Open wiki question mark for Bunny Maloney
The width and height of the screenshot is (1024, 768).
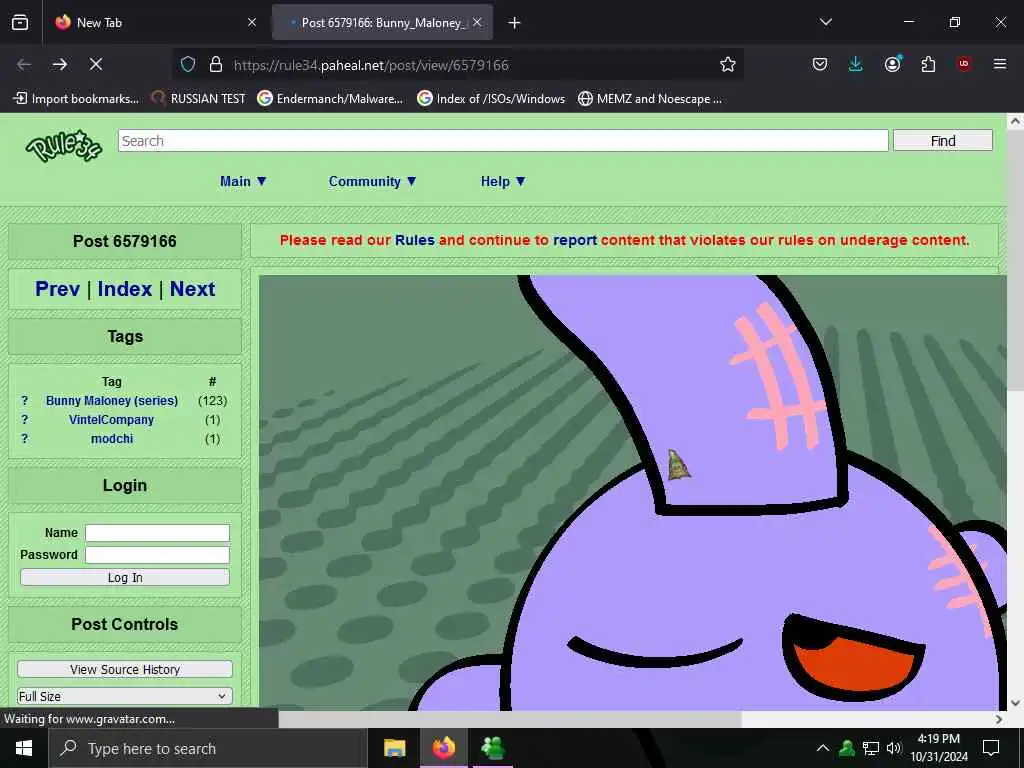click(x=25, y=401)
